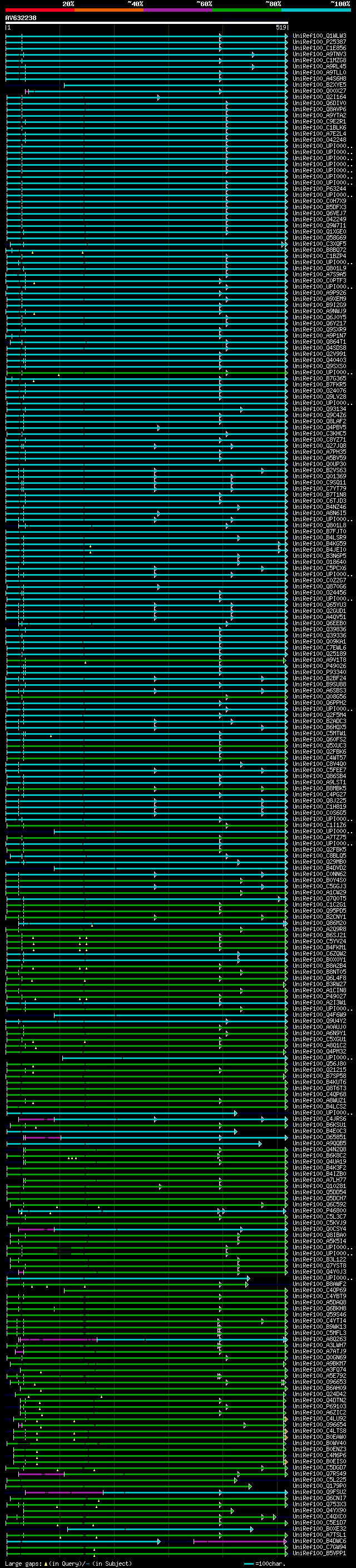Select UniRef100_B7G365 hit name

tap(319, 379)
